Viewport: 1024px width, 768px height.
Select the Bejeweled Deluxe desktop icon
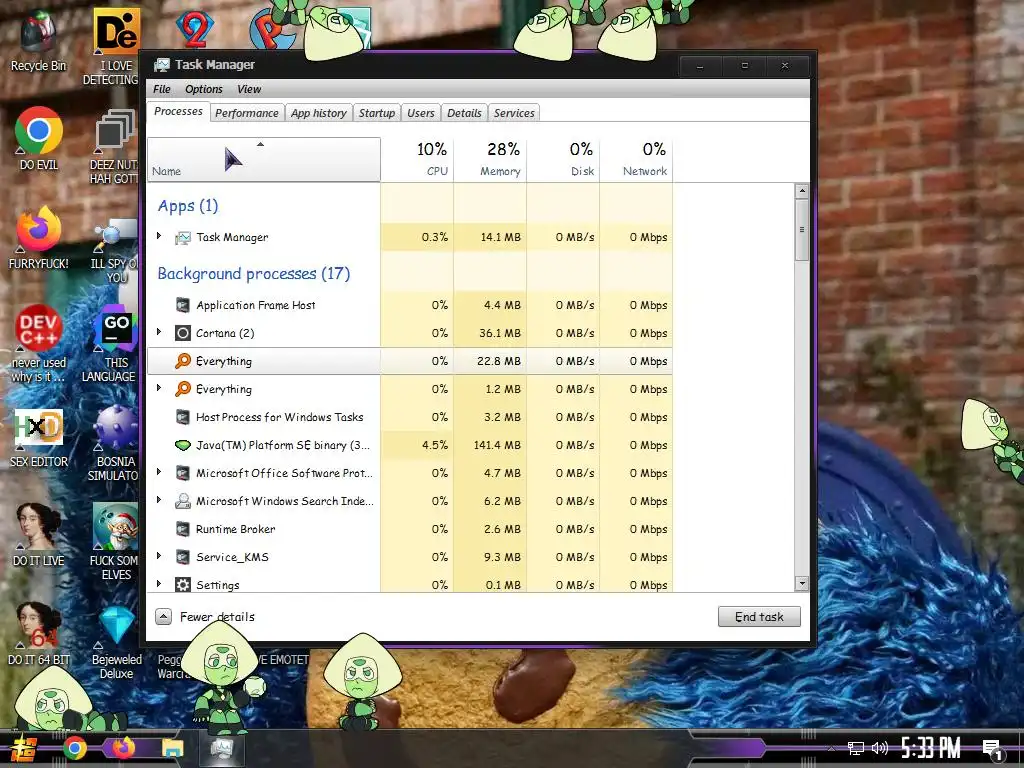click(x=116, y=641)
